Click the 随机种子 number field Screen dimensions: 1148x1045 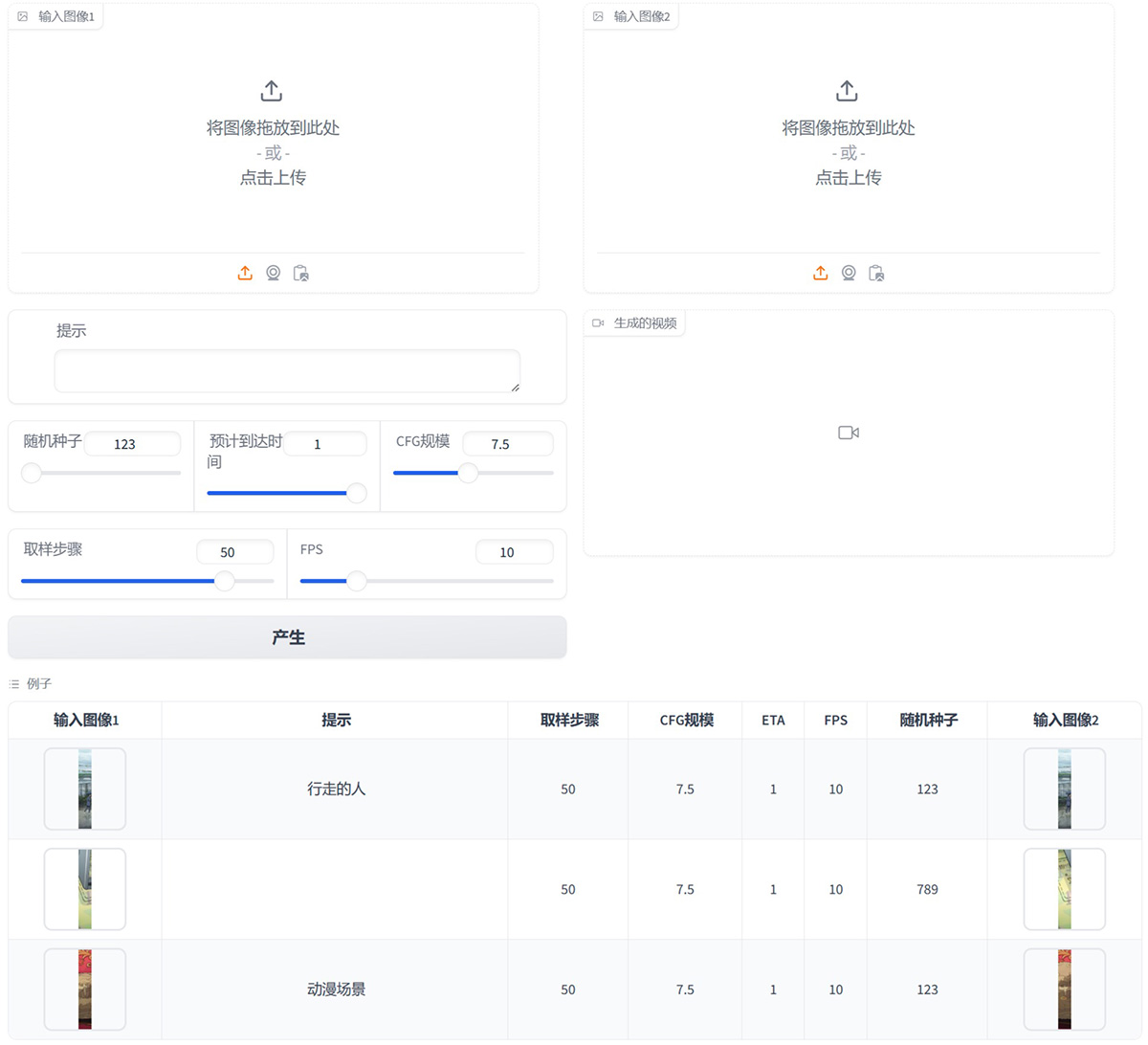click(x=132, y=444)
